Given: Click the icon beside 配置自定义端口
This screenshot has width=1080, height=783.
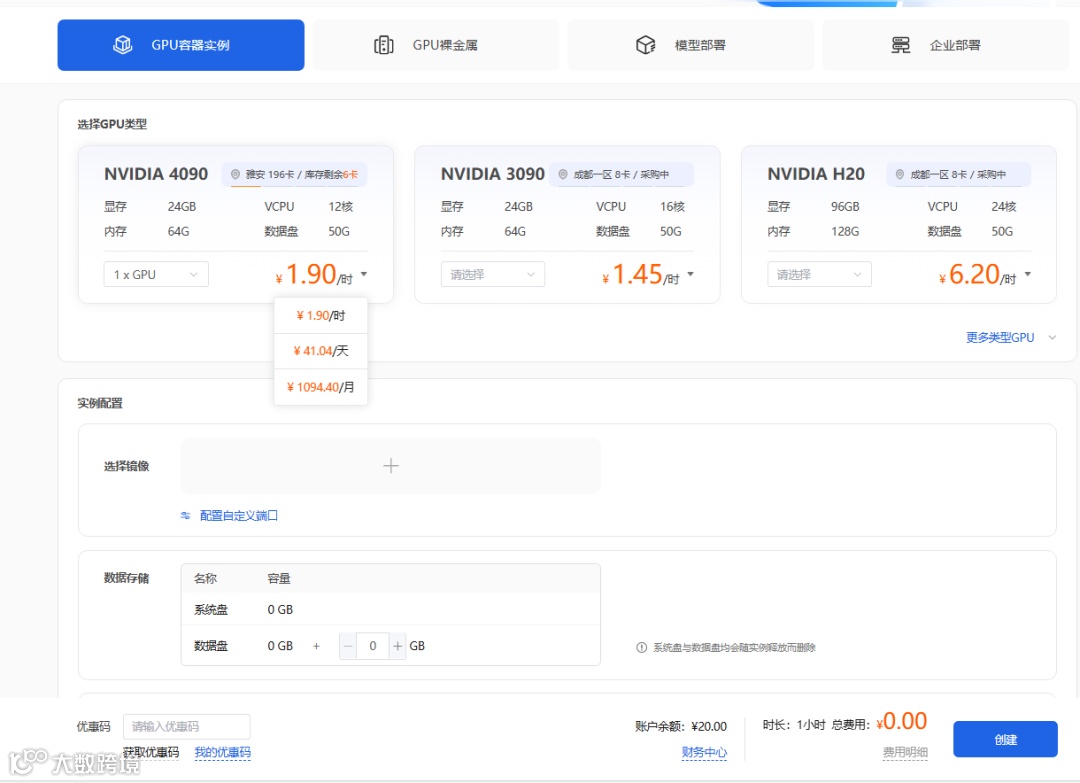Looking at the screenshot, I should click(x=185, y=515).
